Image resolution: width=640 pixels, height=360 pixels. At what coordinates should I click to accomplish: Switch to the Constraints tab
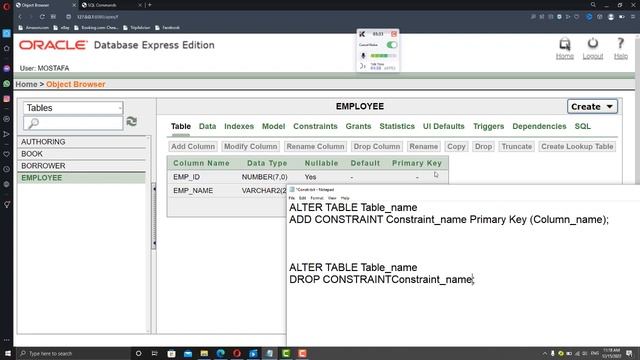315,127
